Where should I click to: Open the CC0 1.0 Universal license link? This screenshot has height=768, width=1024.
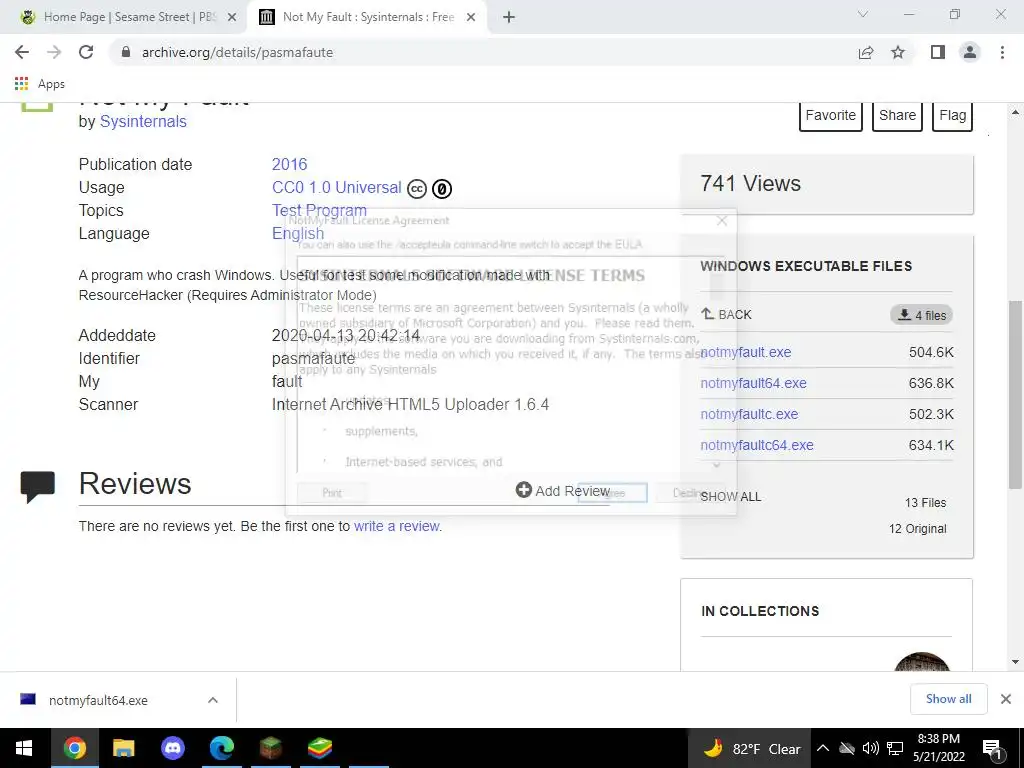pos(336,187)
